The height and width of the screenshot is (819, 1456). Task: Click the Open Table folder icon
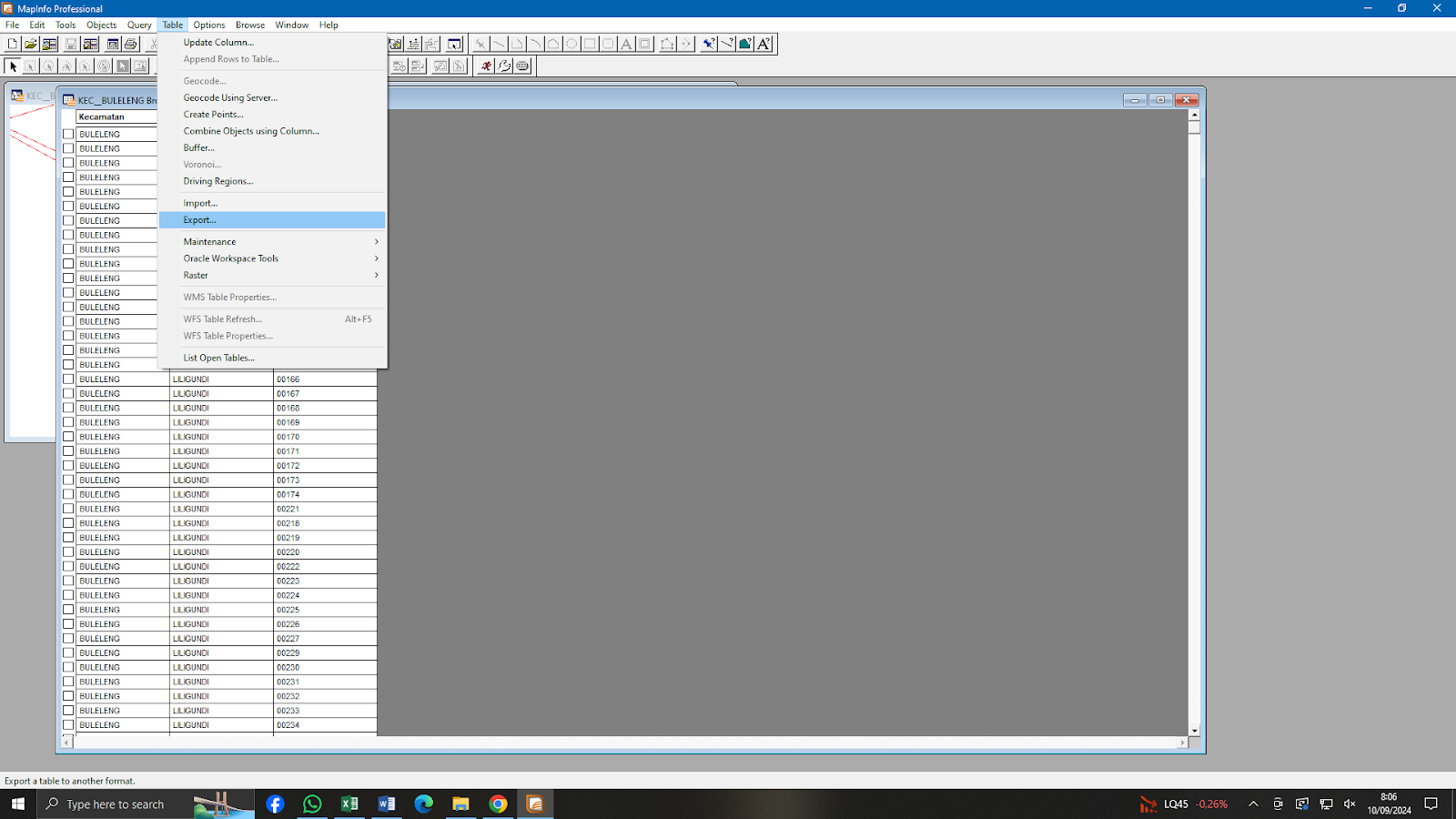31,44
